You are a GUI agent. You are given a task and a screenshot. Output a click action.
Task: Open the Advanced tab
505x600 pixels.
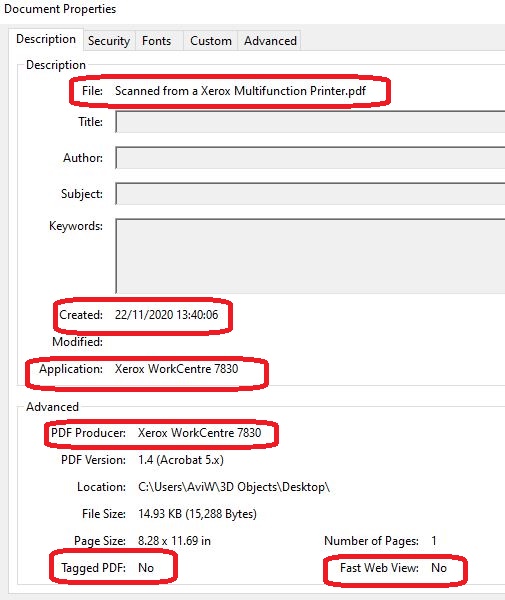click(x=270, y=41)
